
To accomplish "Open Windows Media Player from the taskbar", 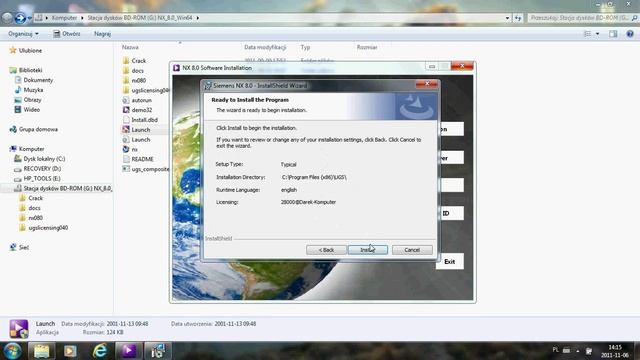I will click(x=70, y=351).
